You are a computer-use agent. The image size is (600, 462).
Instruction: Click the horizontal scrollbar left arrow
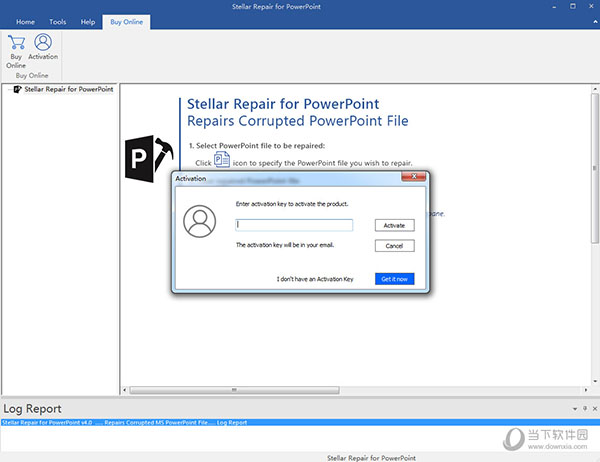coord(124,390)
